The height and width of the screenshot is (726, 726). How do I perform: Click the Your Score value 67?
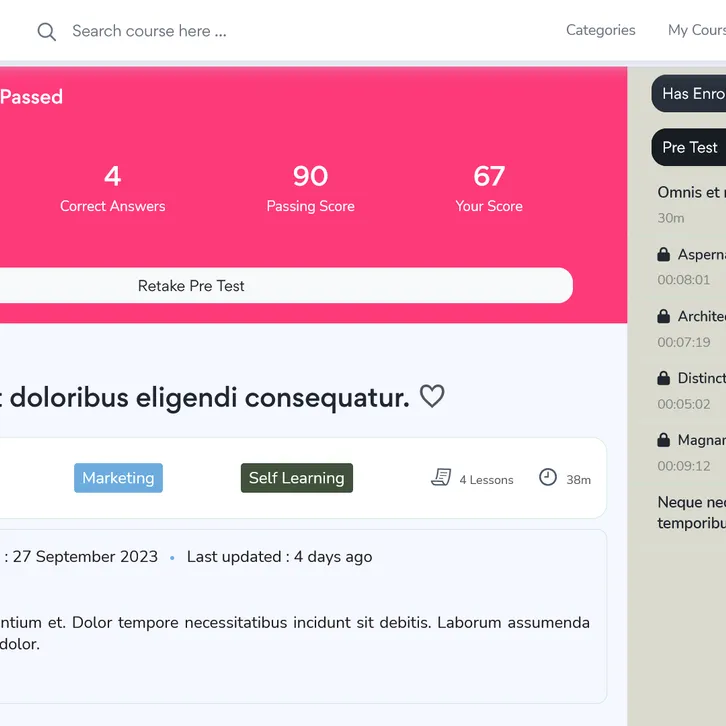pos(489,177)
